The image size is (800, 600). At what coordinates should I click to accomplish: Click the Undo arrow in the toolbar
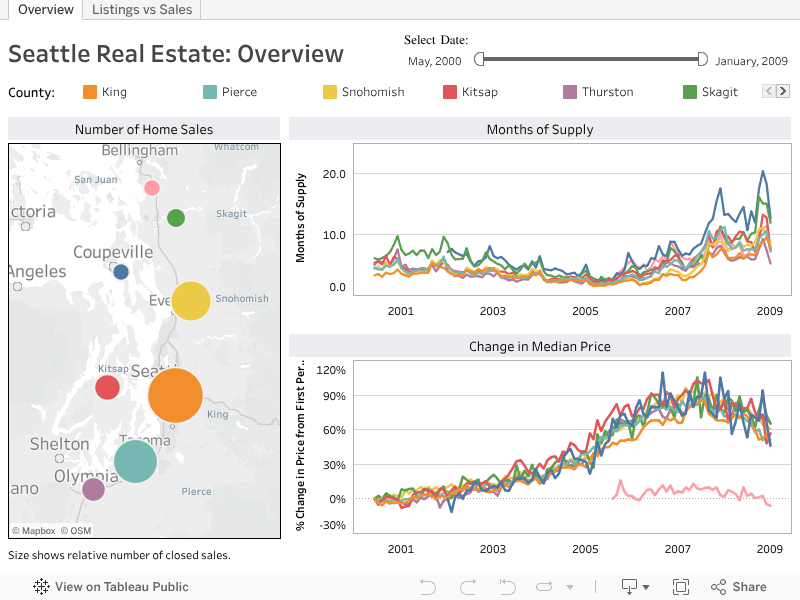[x=428, y=587]
